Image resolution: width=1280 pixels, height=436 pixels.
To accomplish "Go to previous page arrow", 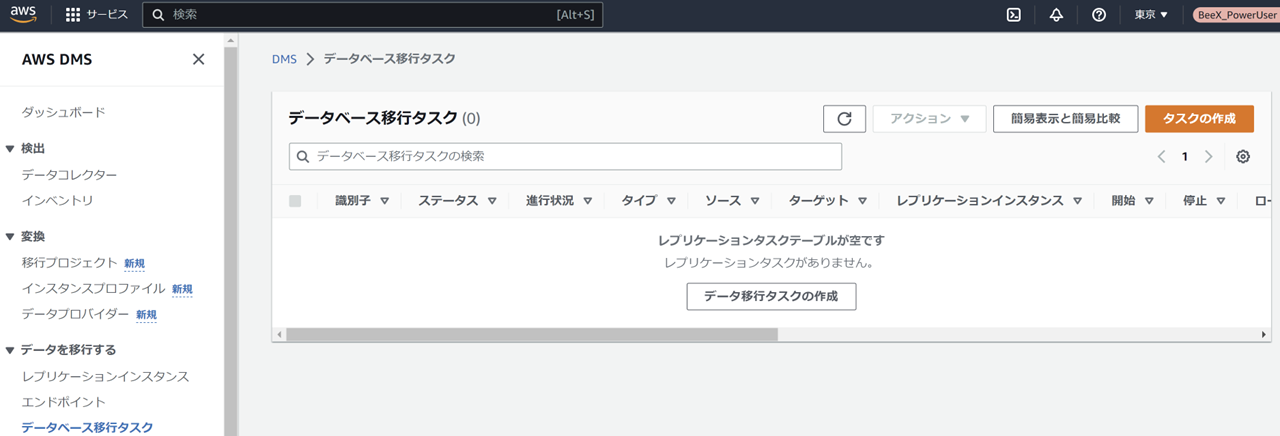I will (1161, 157).
